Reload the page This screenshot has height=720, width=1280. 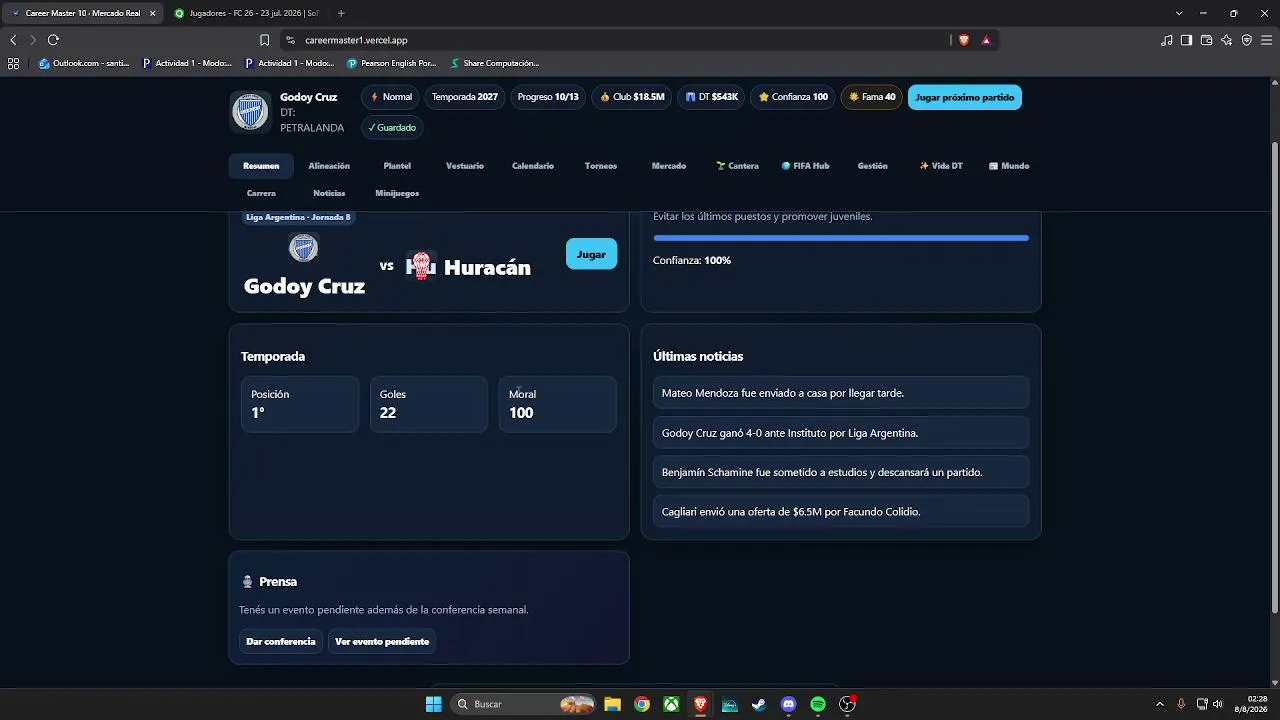tap(53, 40)
